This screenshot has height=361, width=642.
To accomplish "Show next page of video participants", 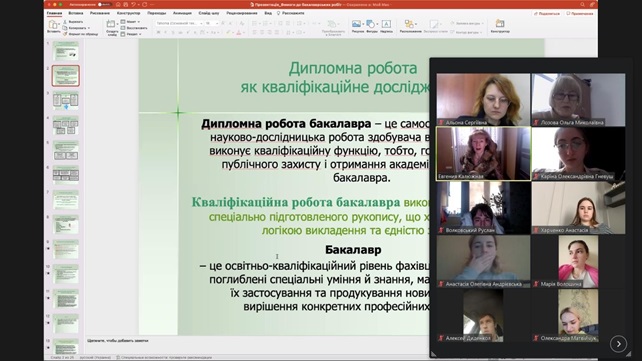I will coord(618,344).
